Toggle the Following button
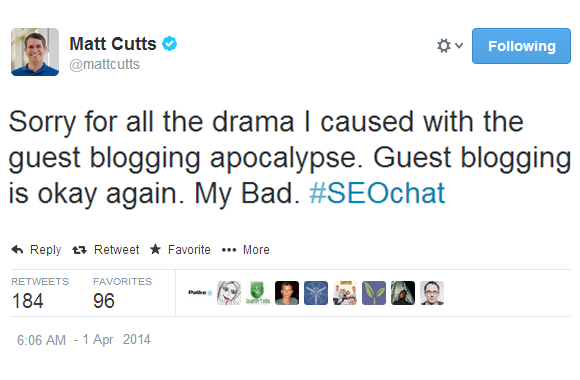580x380 pixels. click(x=521, y=46)
